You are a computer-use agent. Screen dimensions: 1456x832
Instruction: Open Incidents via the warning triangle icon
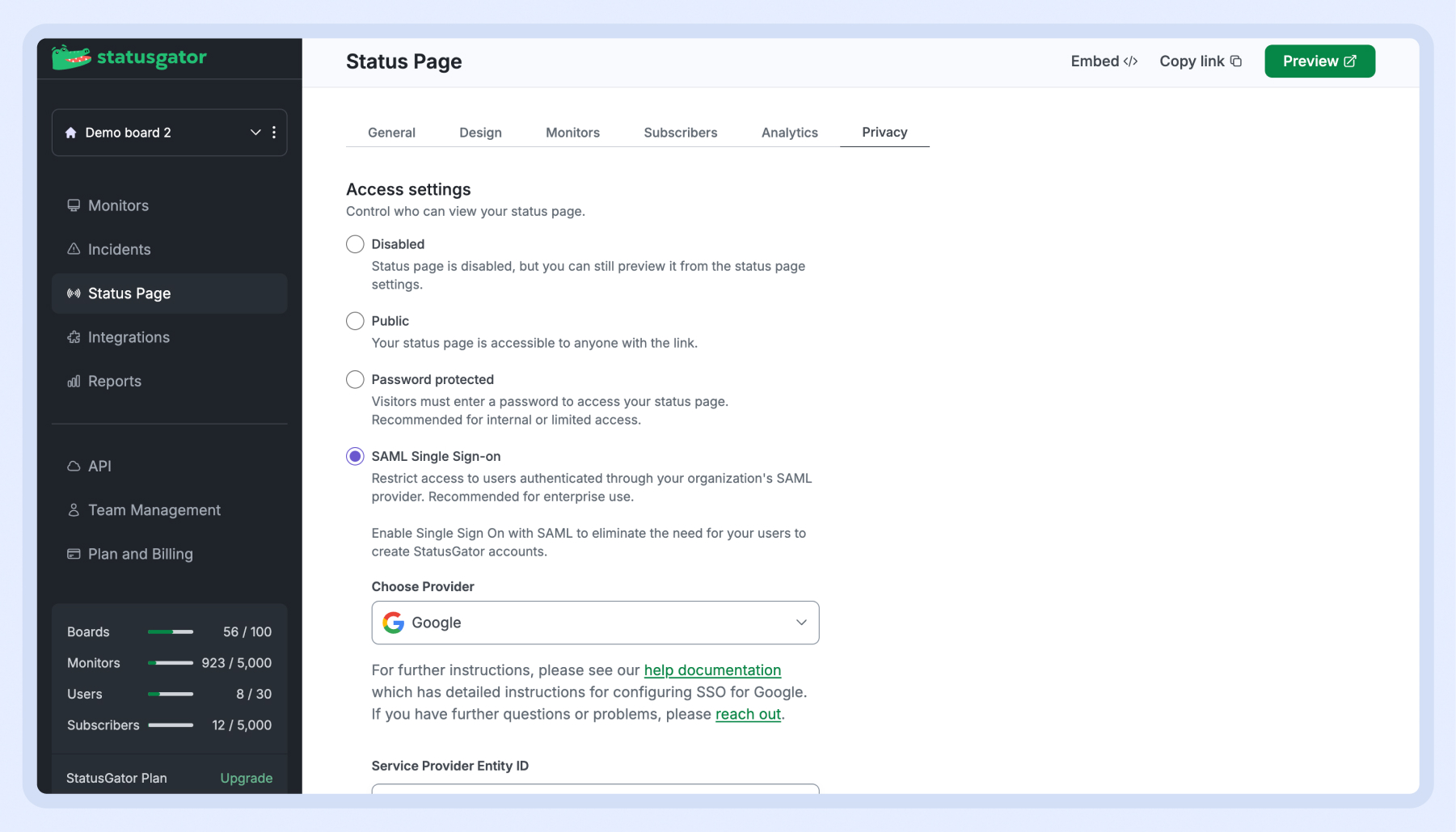(x=74, y=249)
